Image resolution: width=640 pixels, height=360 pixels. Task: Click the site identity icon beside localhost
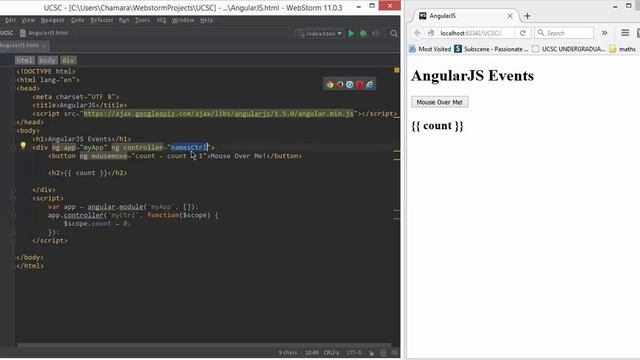pyautogui.click(x=431, y=33)
